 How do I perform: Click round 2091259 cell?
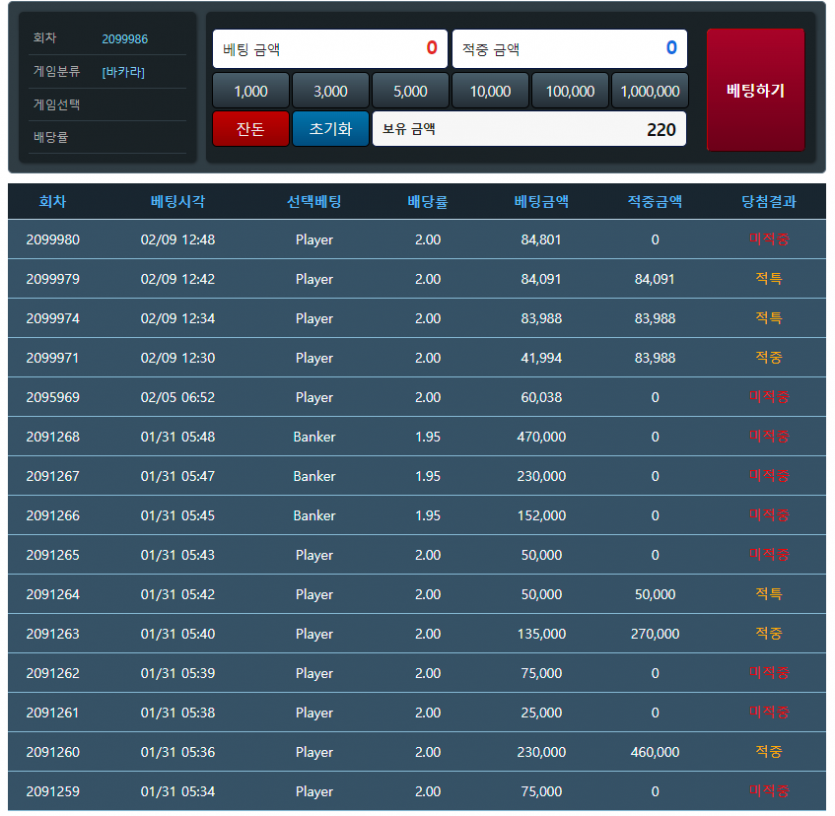[53, 791]
